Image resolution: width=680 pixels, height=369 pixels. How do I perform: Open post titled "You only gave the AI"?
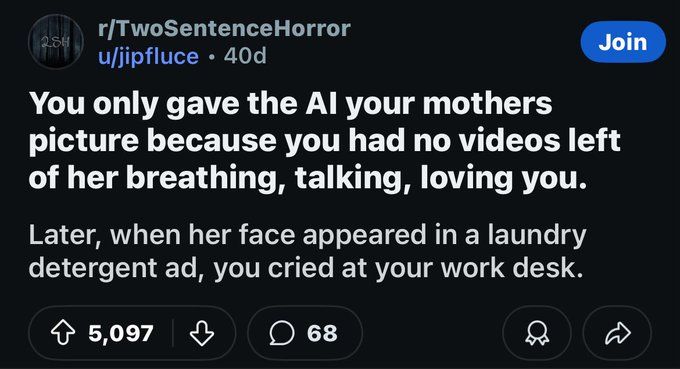(x=324, y=140)
